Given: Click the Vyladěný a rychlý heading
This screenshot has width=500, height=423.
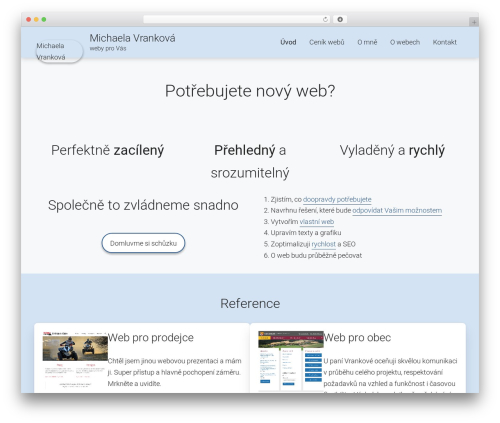Looking at the screenshot, I should click(x=392, y=150).
